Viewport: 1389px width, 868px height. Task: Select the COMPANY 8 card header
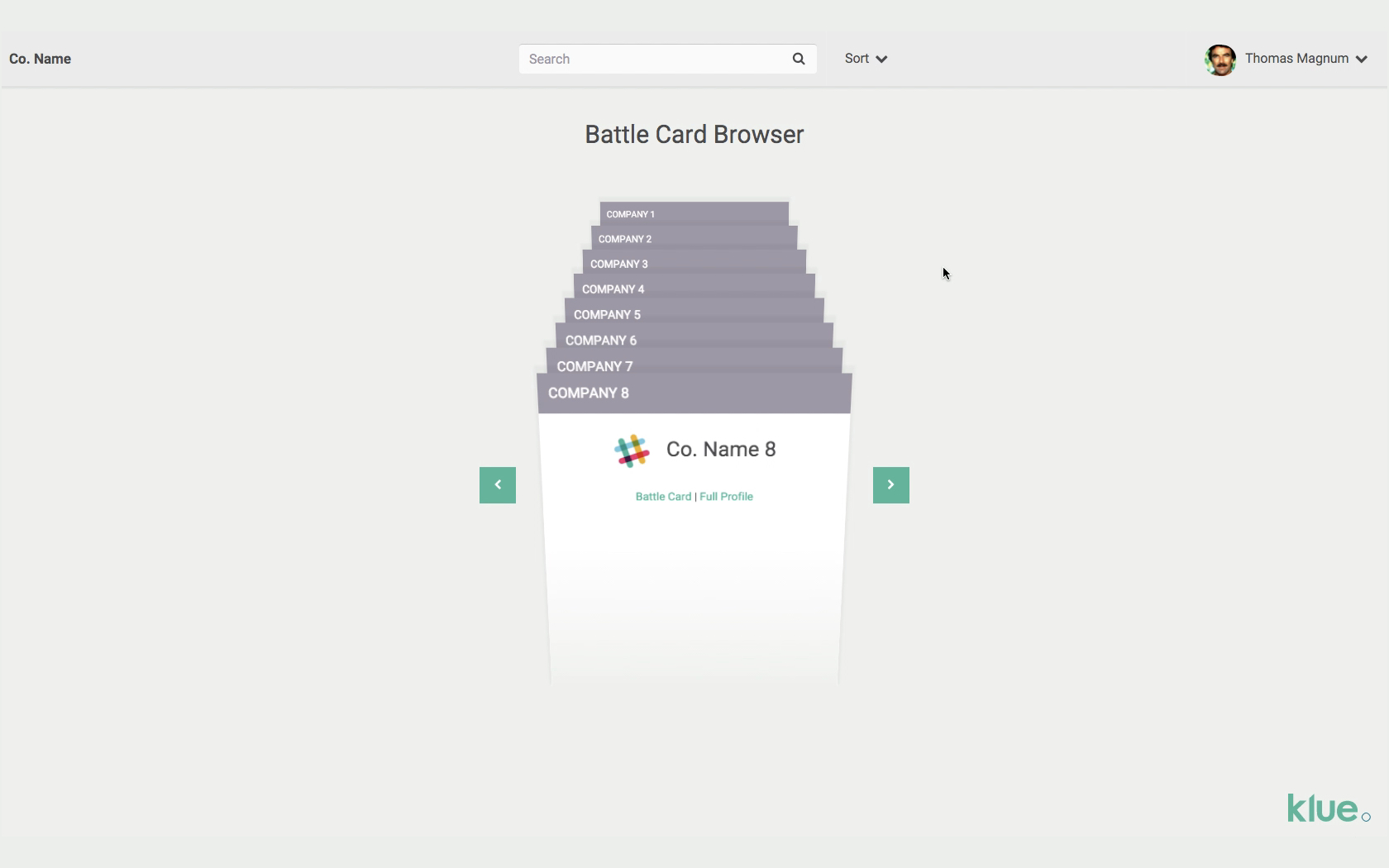pyautogui.click(x=694, y=393)
